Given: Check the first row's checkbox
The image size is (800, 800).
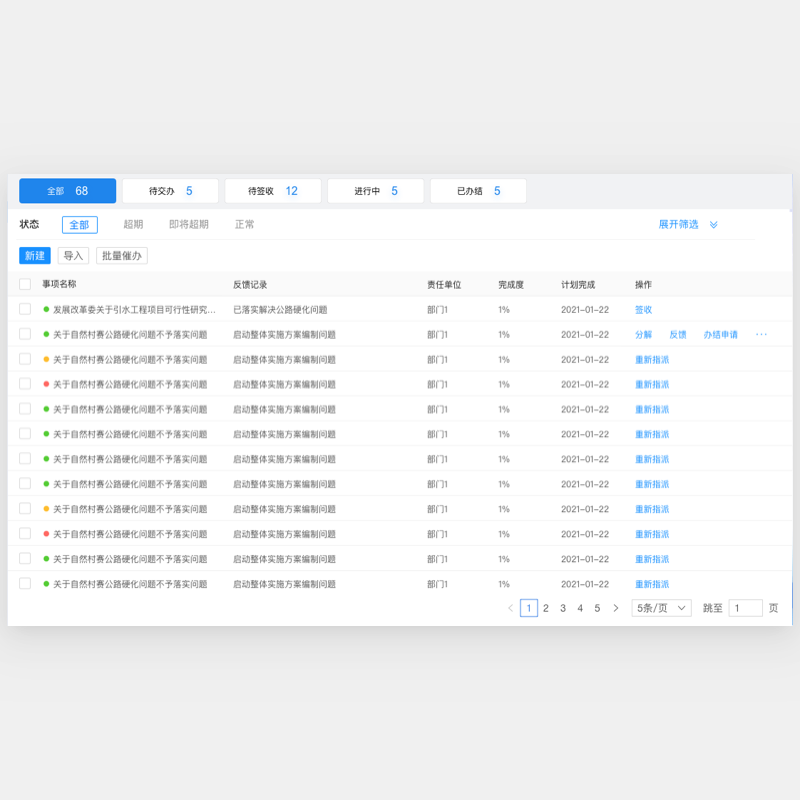Looking at the screenshot, I should [25, 310].
